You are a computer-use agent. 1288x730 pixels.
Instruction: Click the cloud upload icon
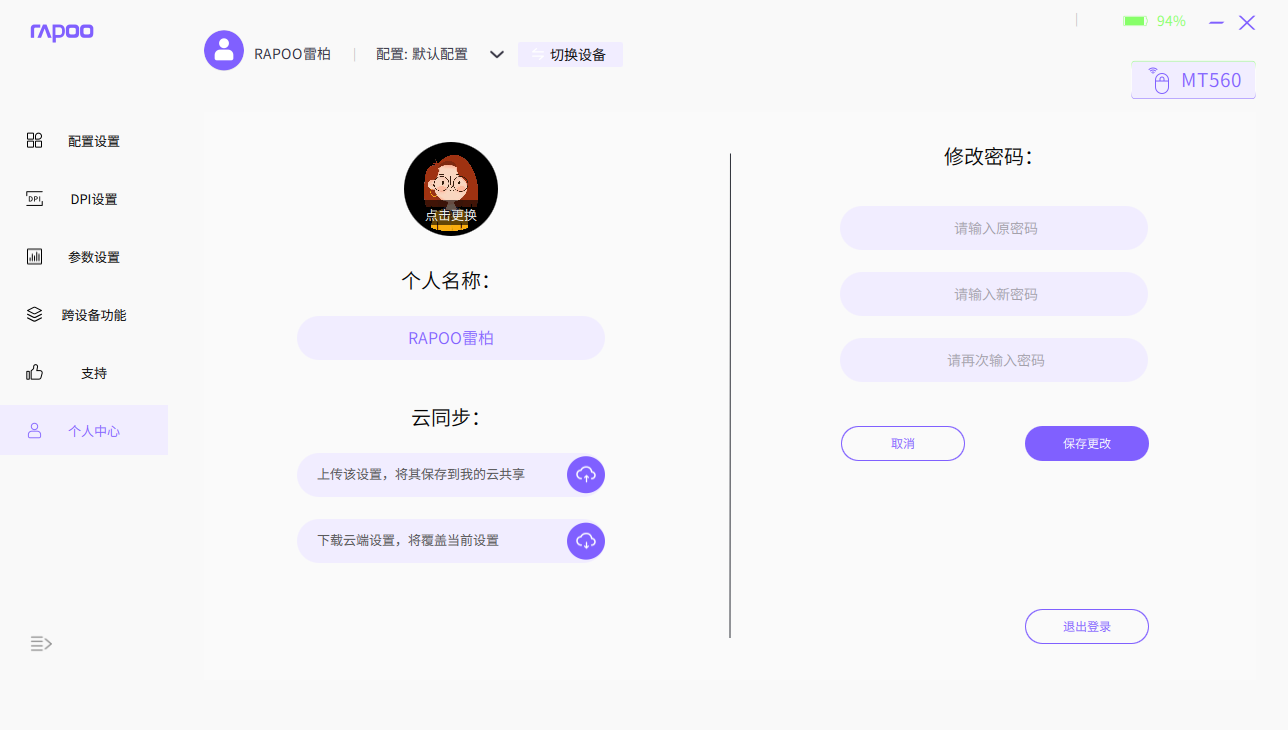(x=586, y=474)
